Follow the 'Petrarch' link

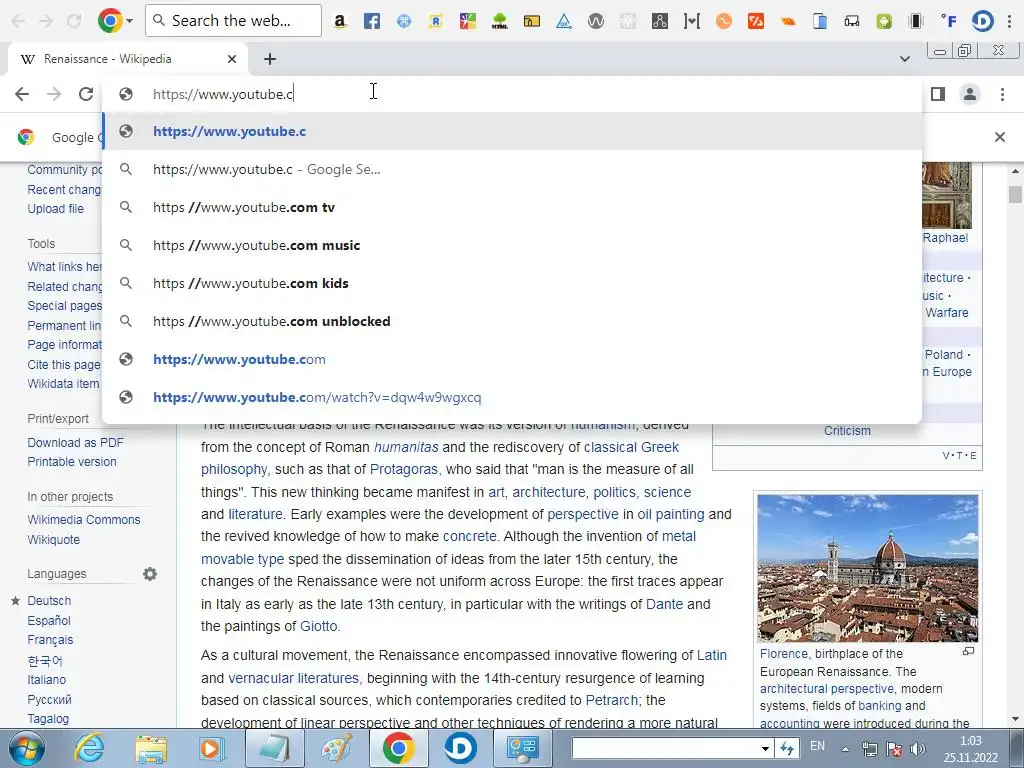(609, 700)
